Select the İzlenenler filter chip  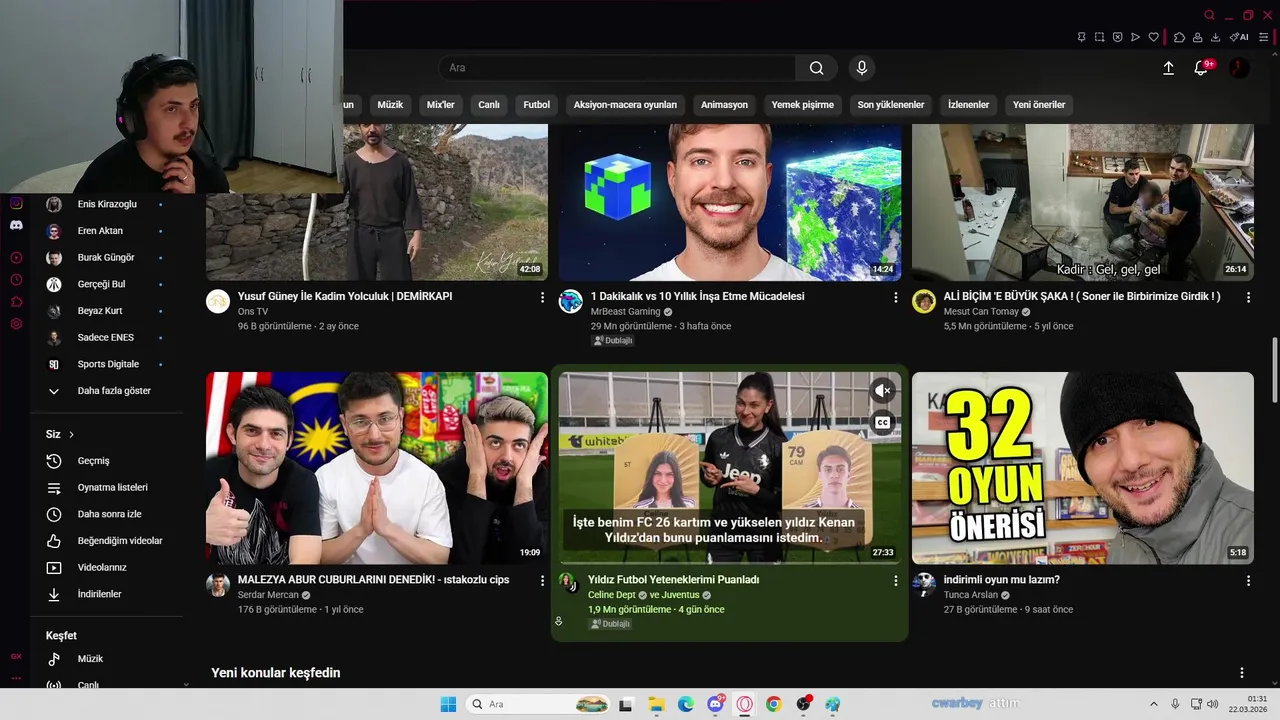(x=968, y=105)
